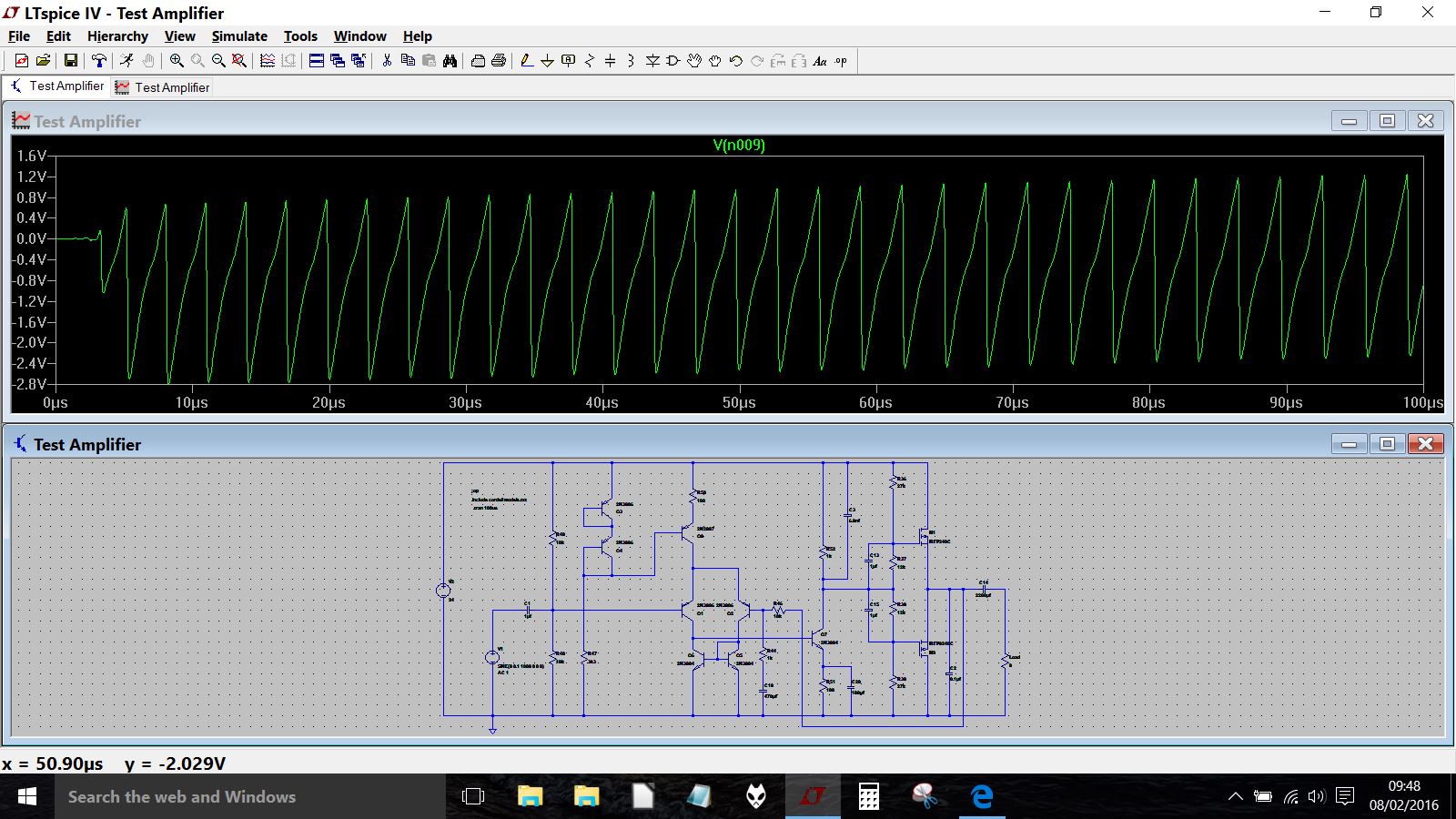
Task: Open Component selector gate icon
Action: tap(673, 61)
